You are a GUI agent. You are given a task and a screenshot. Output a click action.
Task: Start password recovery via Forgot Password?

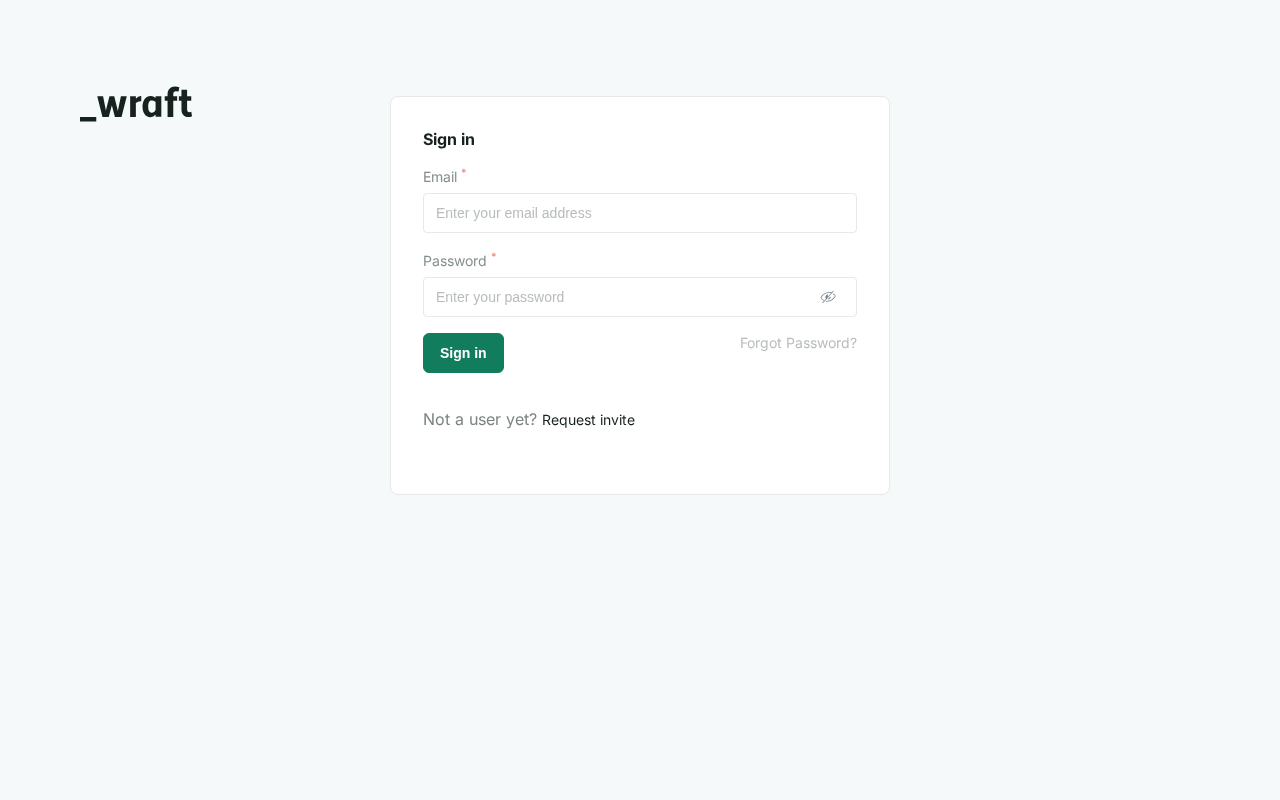point(798,343)
